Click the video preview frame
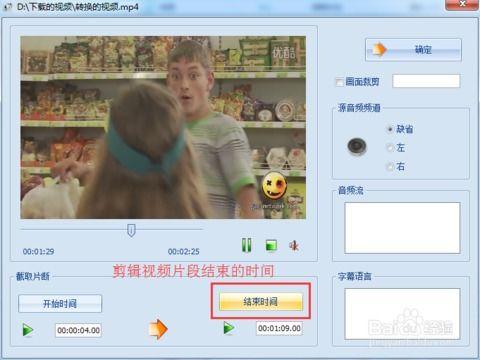Screen dimensions: 480x360 click(163, 127)
